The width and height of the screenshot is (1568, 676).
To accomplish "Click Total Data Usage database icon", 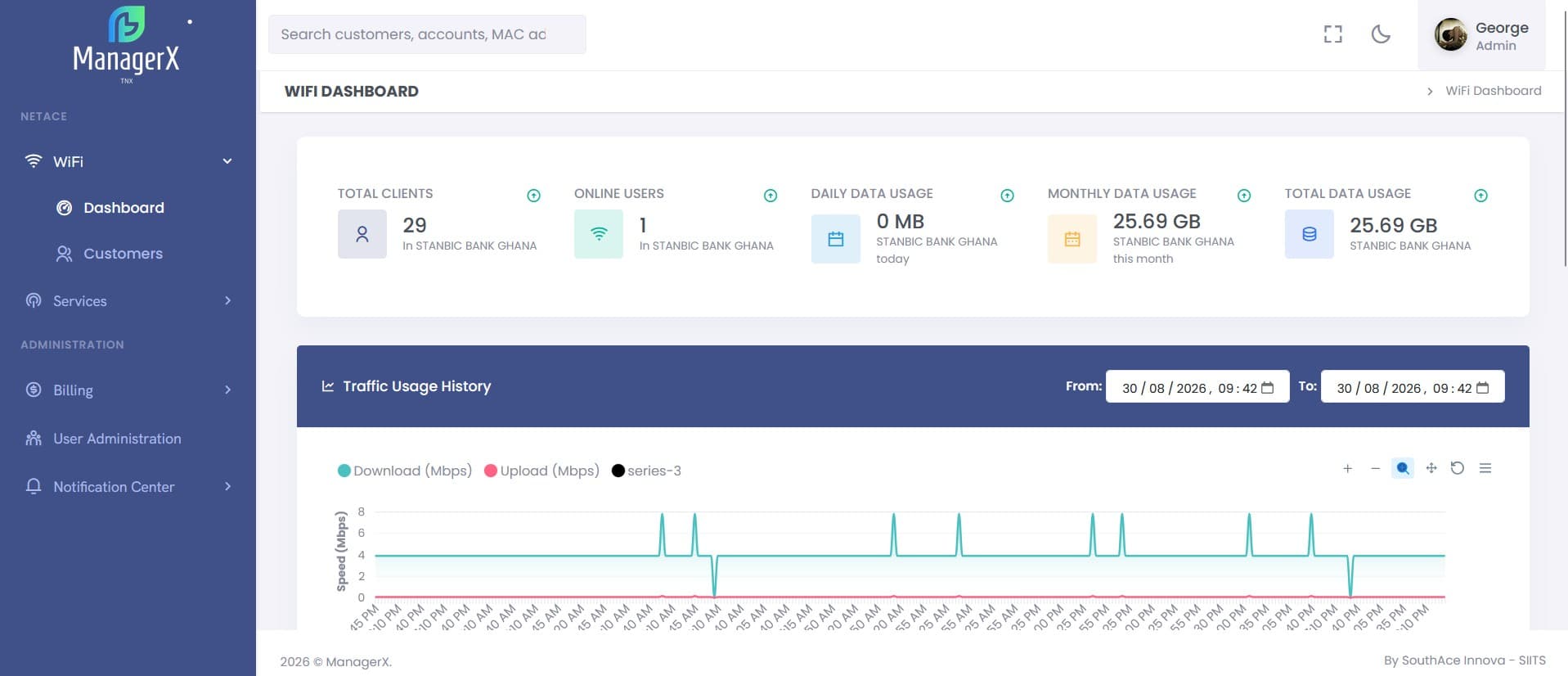I will [1310, 234].
